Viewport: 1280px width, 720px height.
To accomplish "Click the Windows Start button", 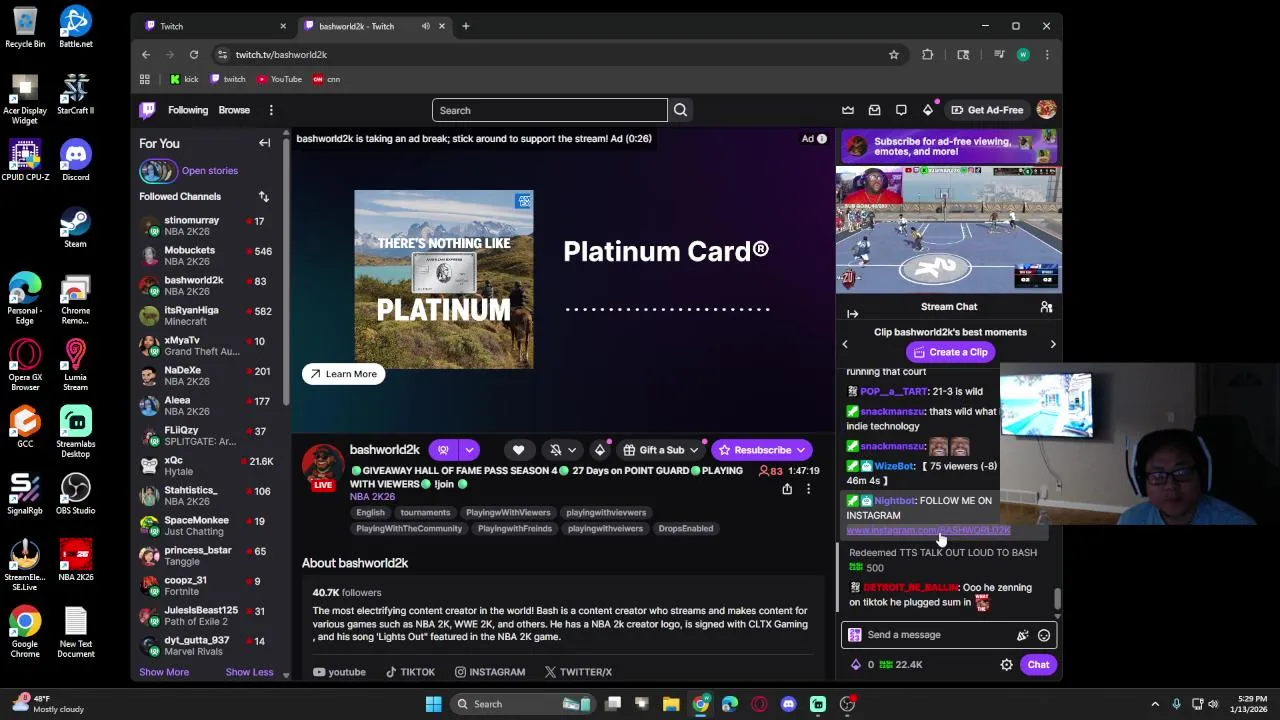I will pyautogui.click(x=433, y=704).
